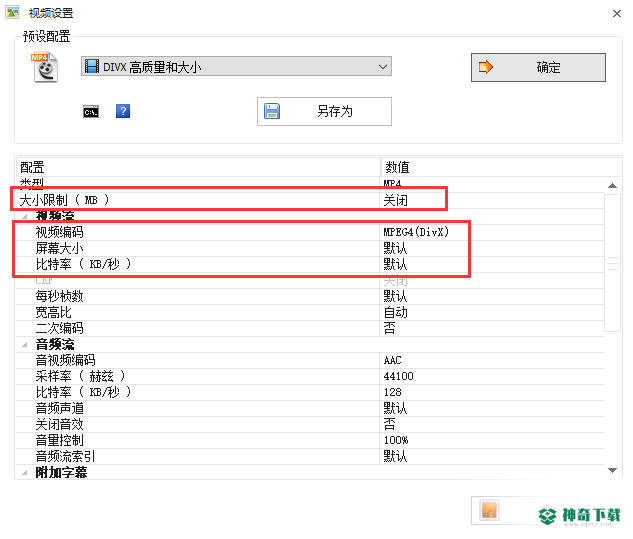The width and height of the screenshot is (633, 539).
Task: Open the command line console icon
Action: (x=91, y=111)
